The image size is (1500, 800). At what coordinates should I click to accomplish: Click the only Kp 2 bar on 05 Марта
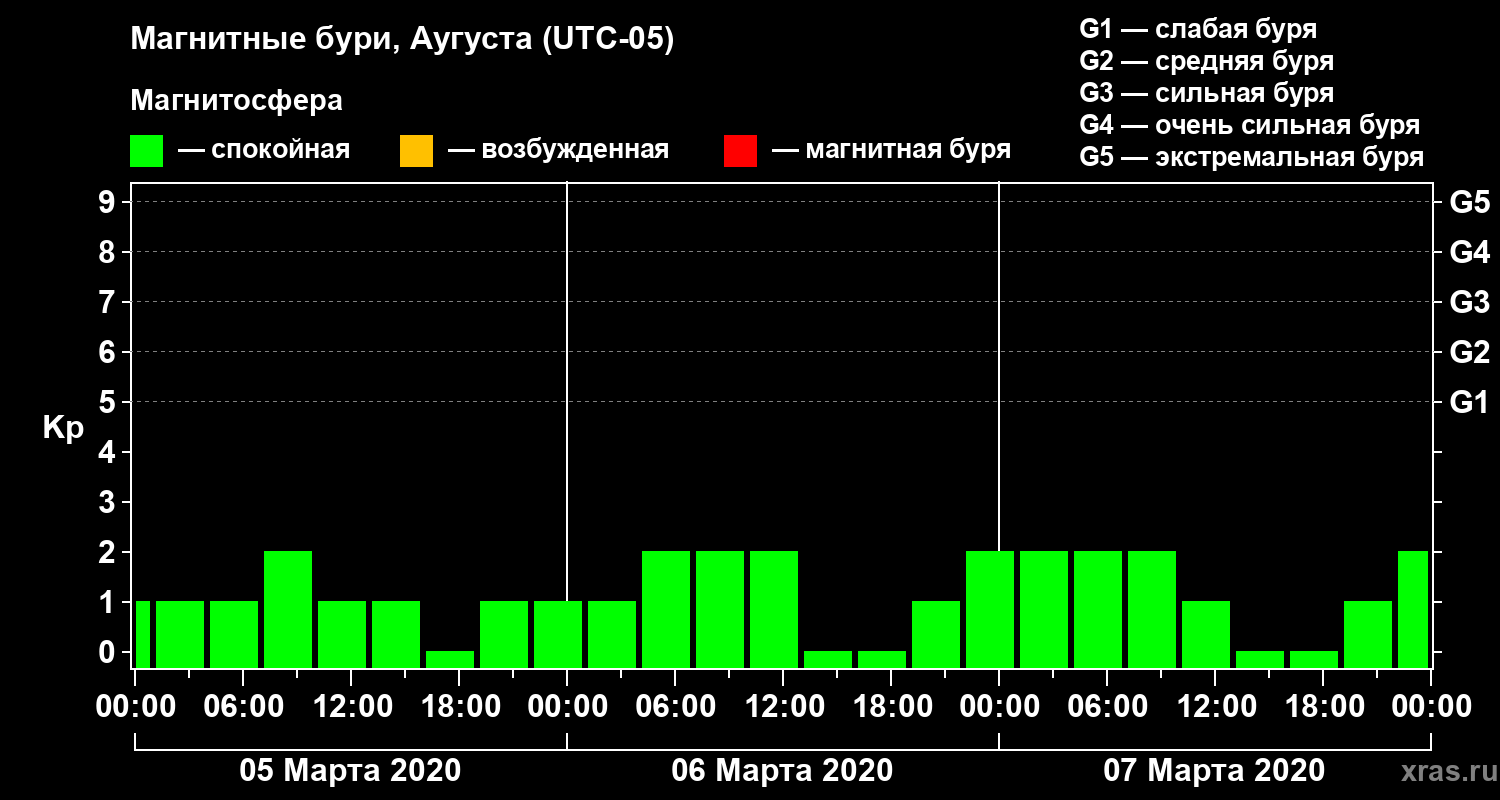tap(288, 609)
